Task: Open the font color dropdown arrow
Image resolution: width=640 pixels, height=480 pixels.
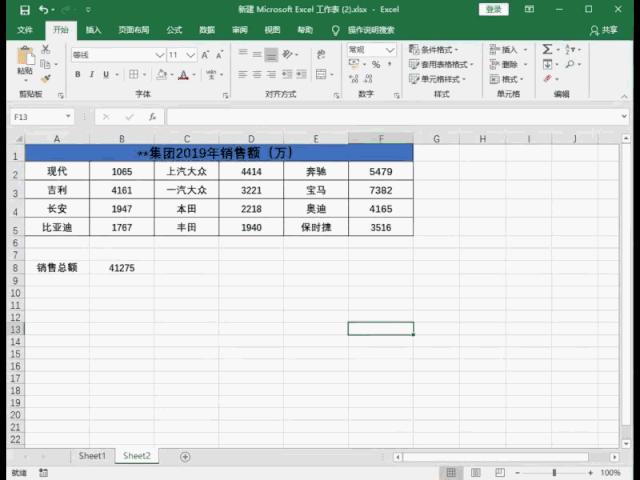Action: pos(194,75)
